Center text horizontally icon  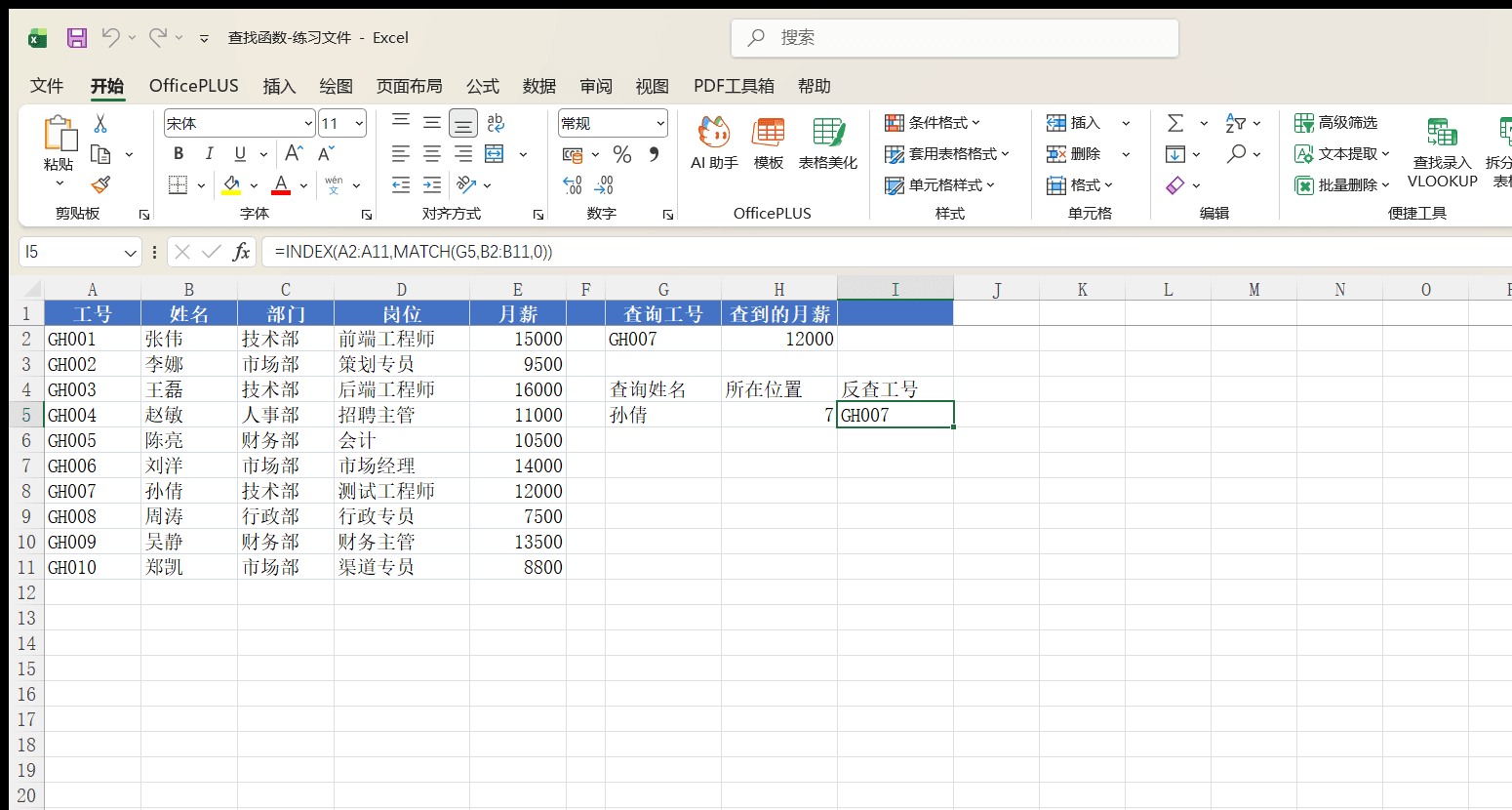[432, 154]
